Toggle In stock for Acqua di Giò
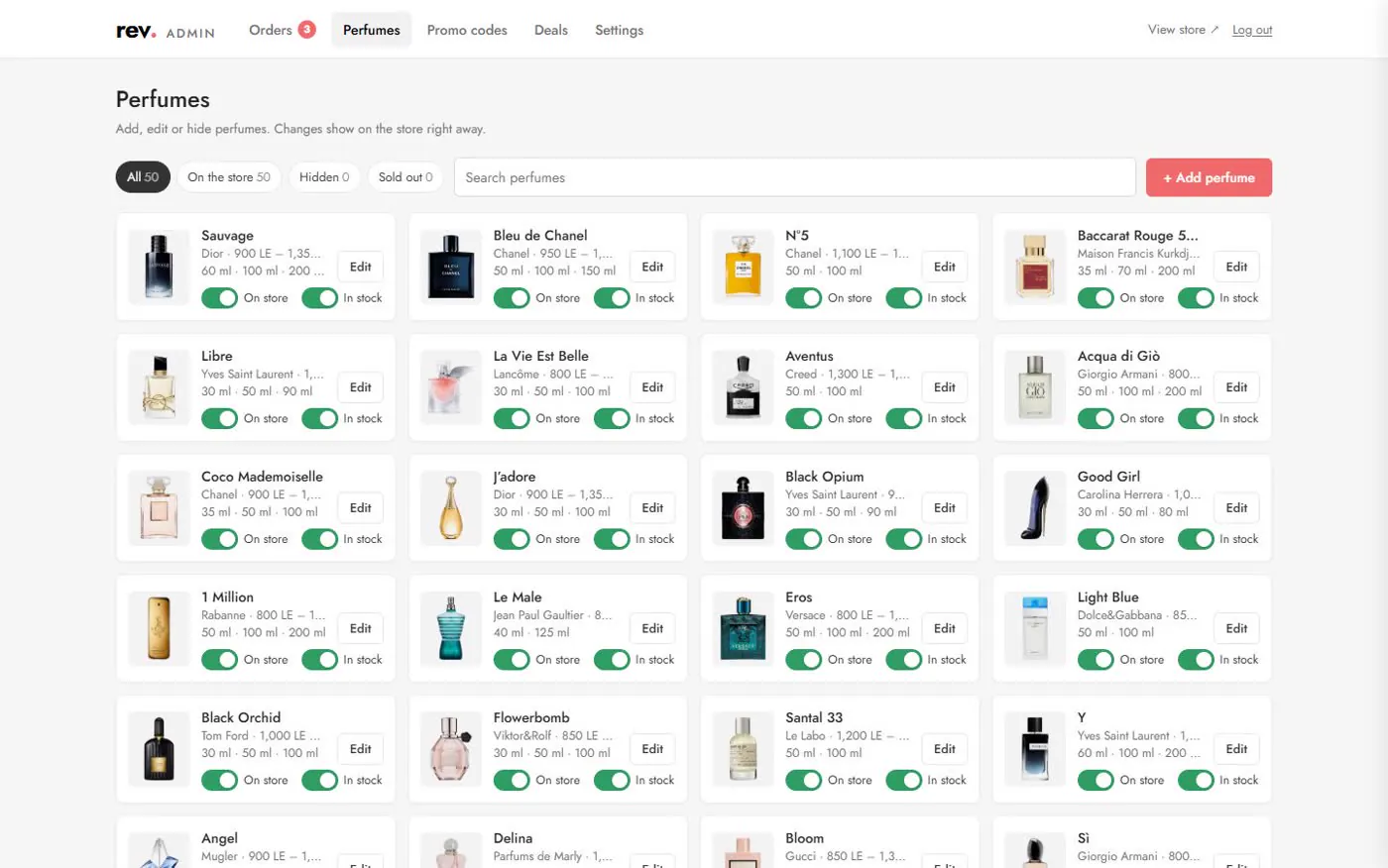This screenshot has height=868, width=1388. [x=1196, y=419]
